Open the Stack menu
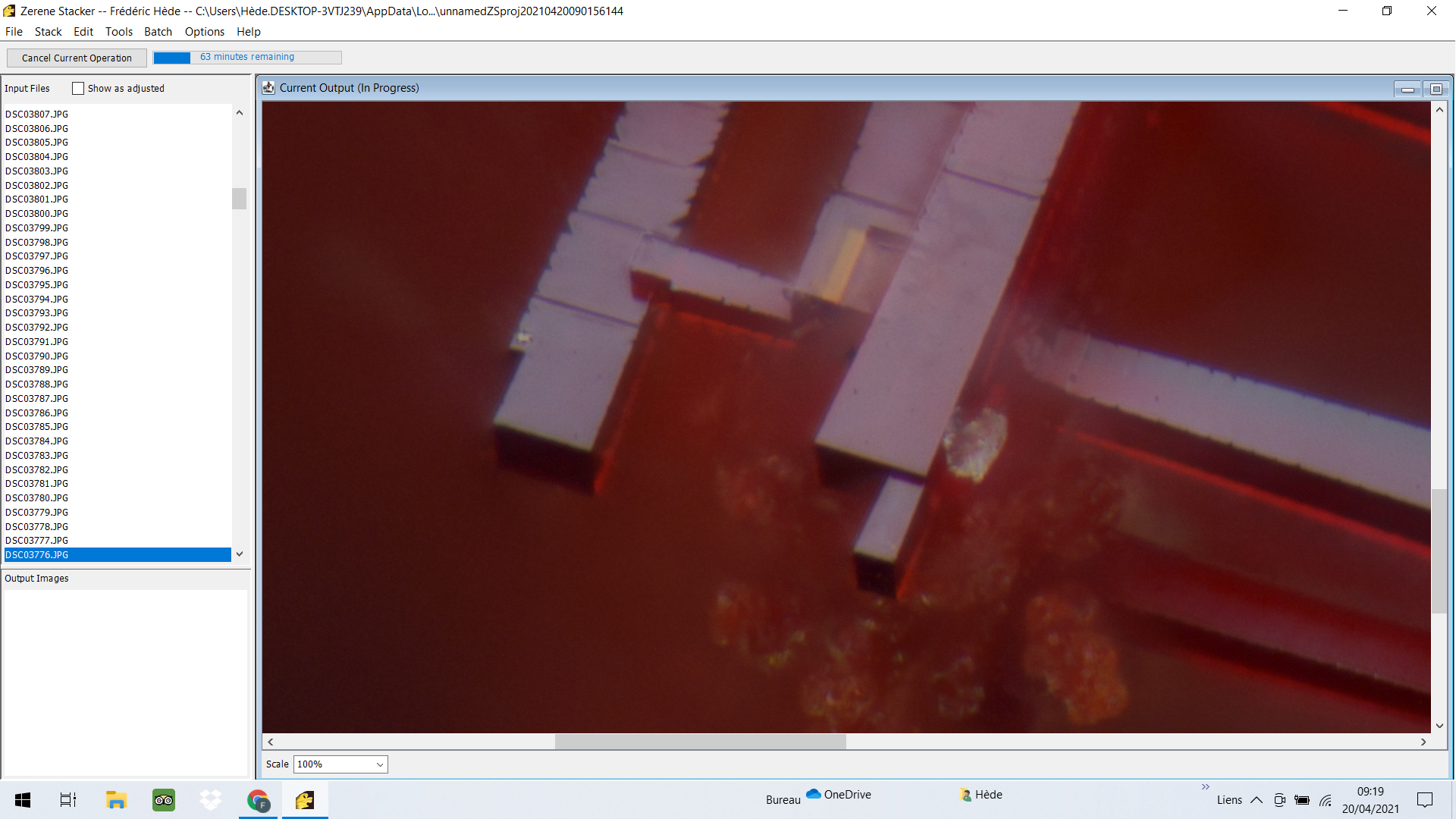This screenshot has height=819, width=1456. tap(48, 32)
